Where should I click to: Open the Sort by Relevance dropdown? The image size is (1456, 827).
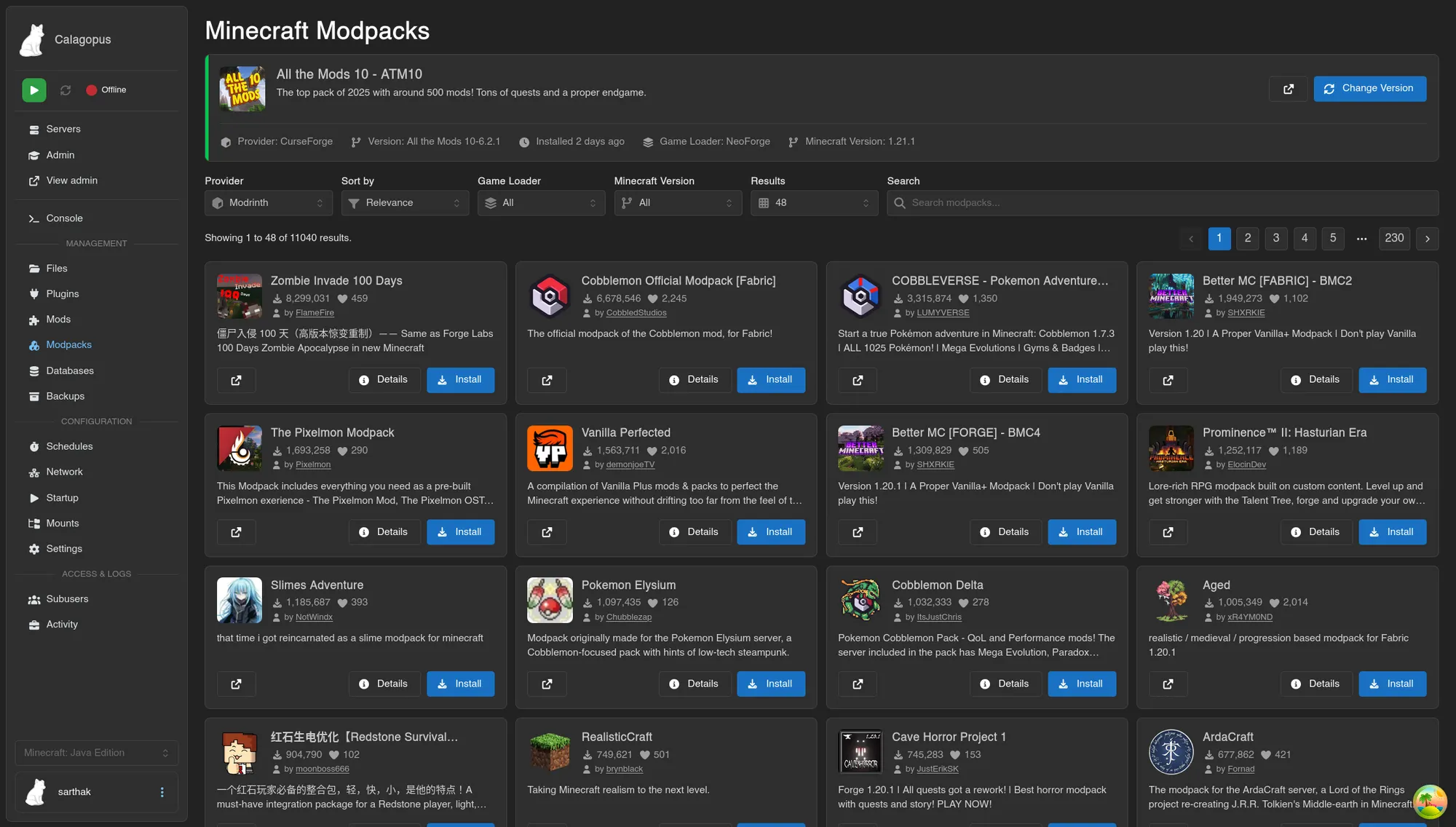pos(405,203)
